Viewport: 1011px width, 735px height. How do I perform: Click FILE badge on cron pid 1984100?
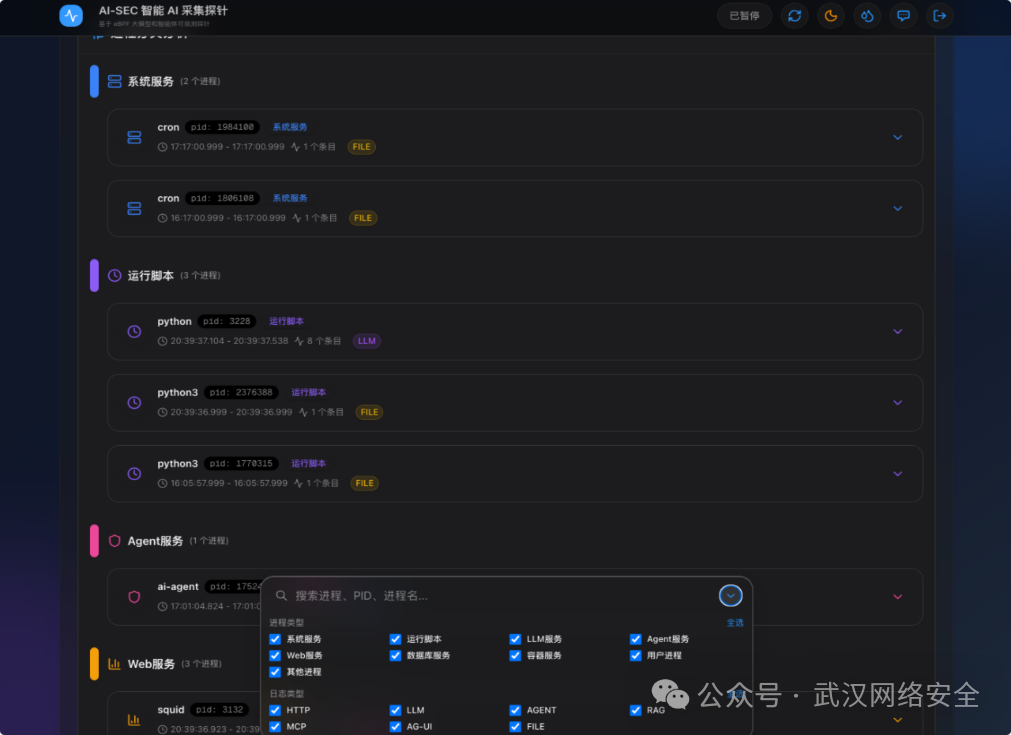(361, 147)
